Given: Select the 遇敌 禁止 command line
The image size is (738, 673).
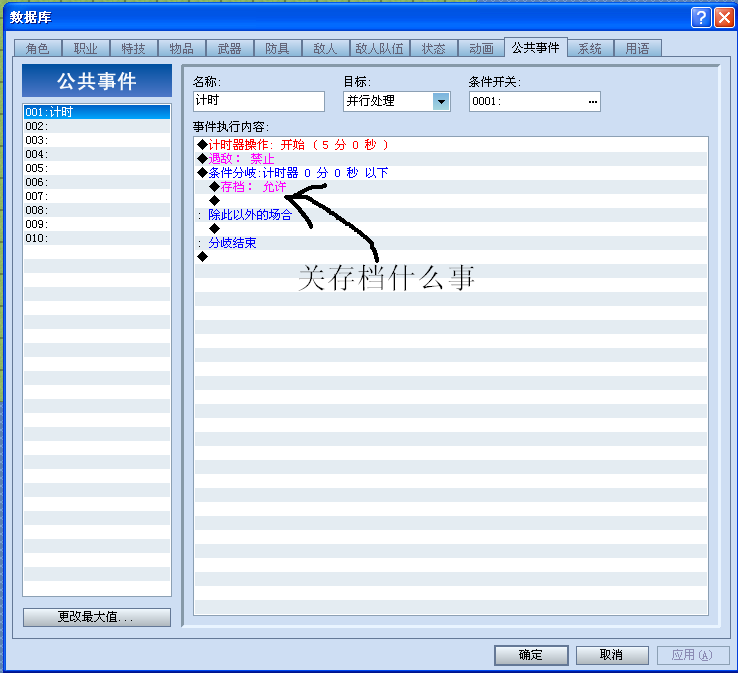Looking at the screenshot, I should coord(451,159).
